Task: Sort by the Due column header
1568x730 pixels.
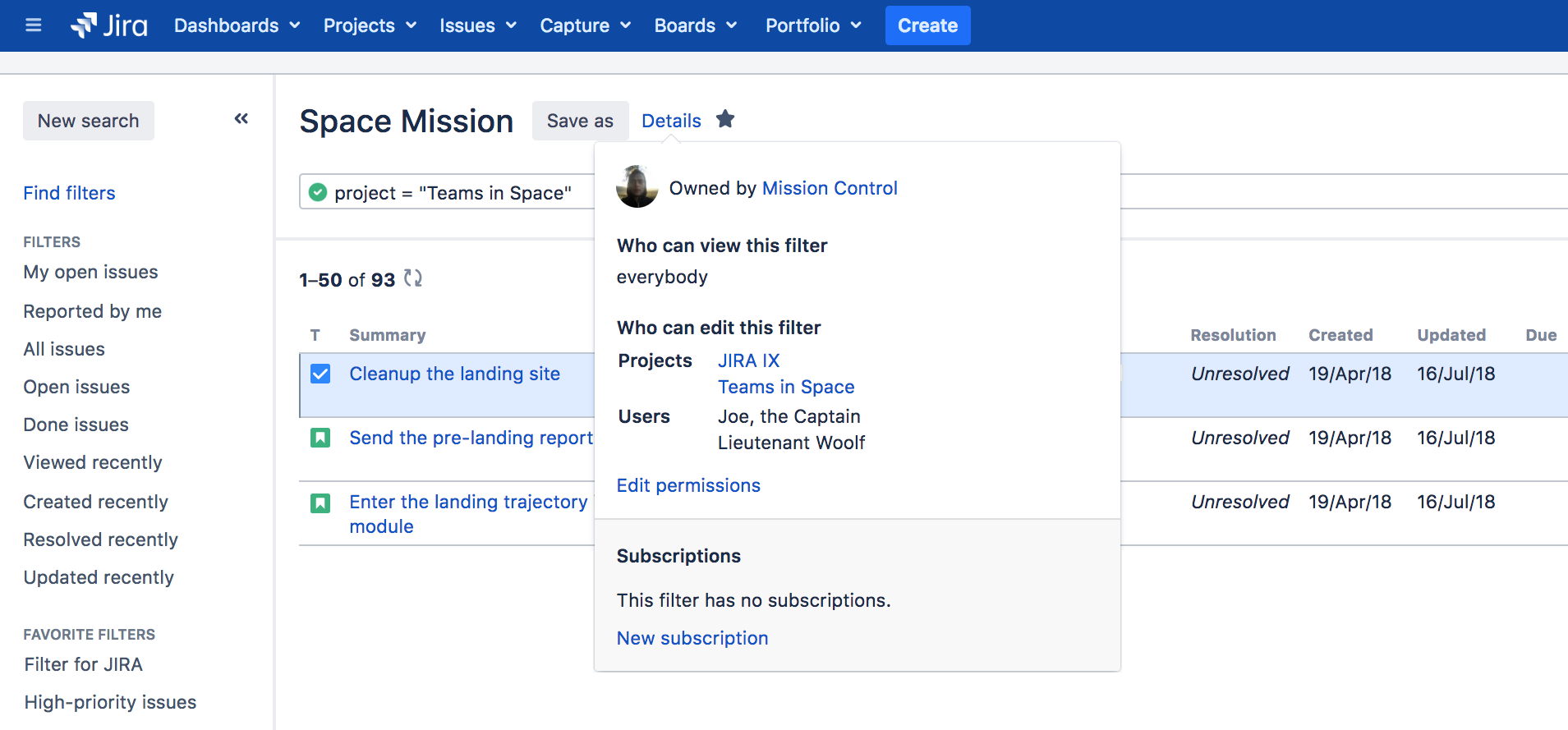Action: pos(1542,335)
